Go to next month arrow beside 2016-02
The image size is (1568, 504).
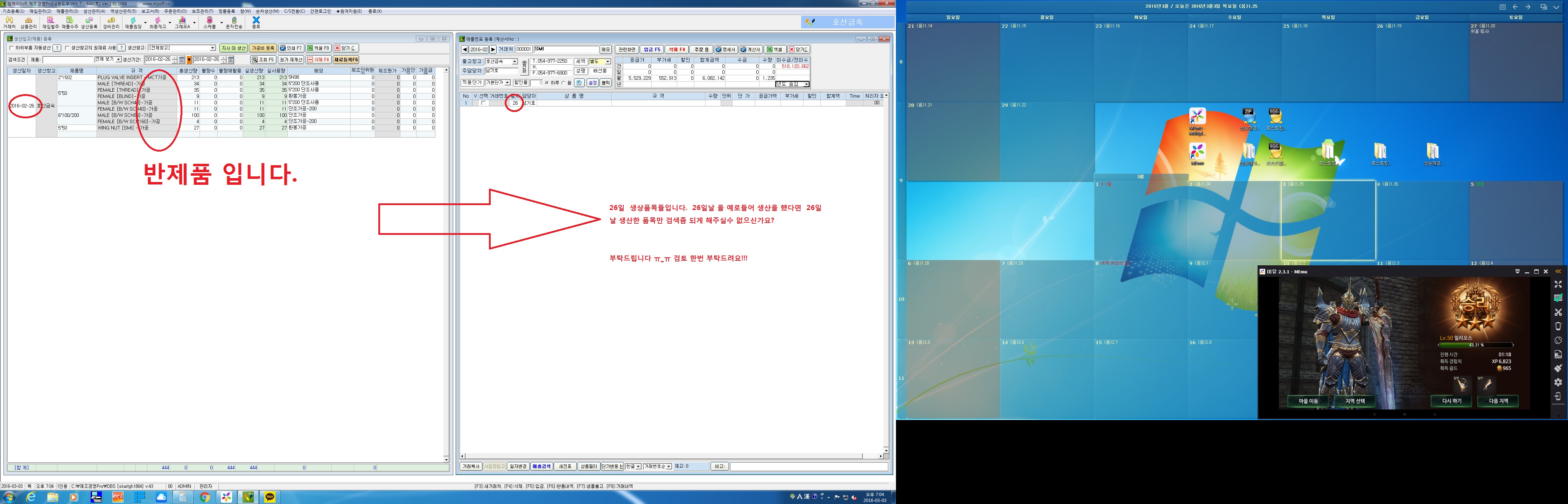point(493,49)
